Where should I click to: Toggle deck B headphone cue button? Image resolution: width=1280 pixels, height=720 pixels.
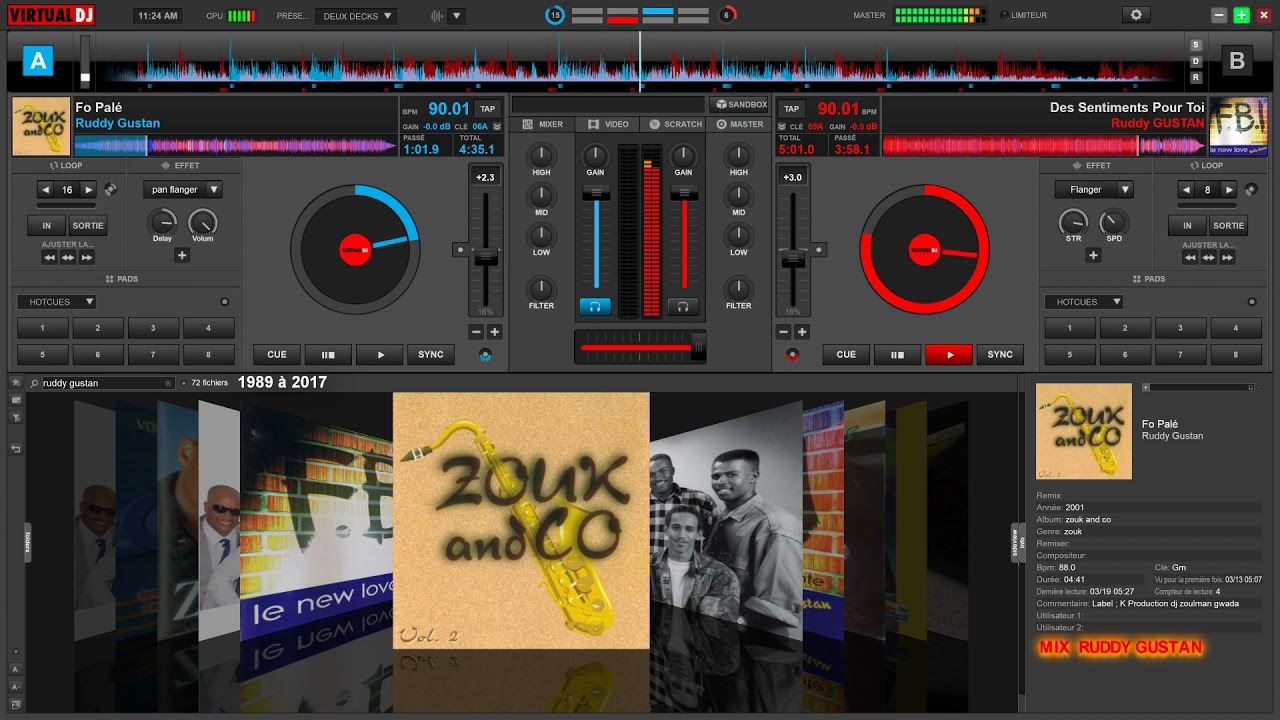(683, 307)
